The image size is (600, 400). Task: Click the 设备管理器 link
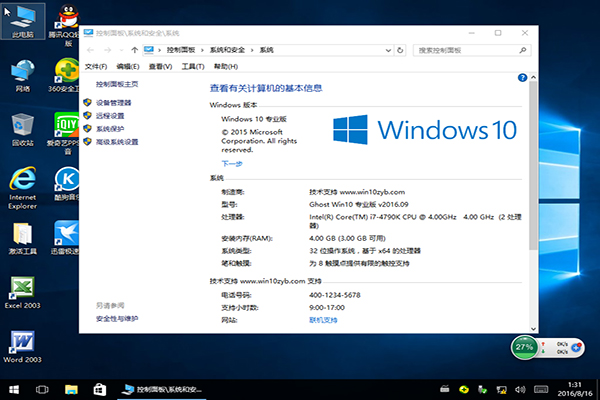[x=113, y=103]
